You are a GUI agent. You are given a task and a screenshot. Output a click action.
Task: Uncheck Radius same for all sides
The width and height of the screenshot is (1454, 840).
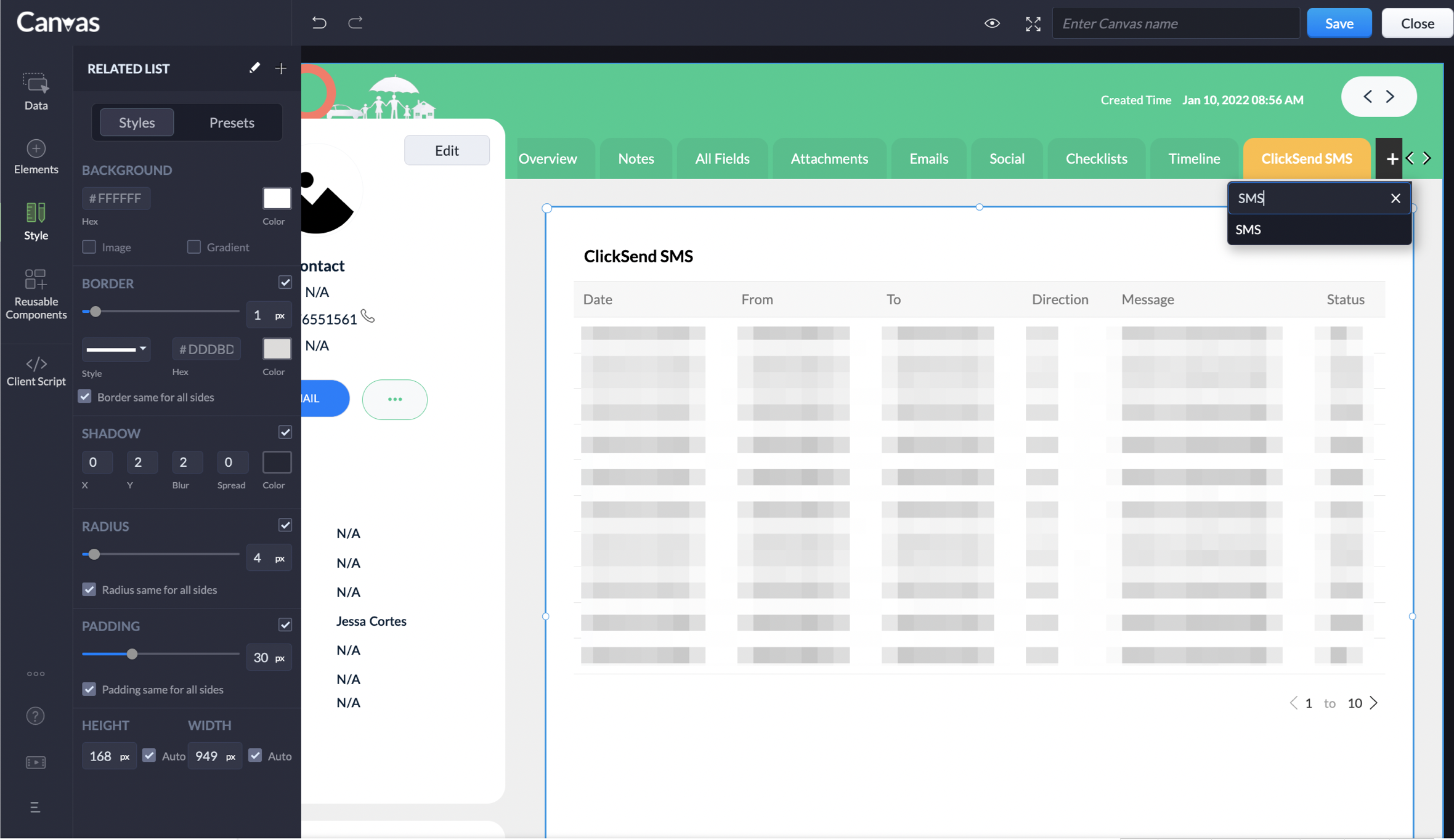click(x=89, y=589)
